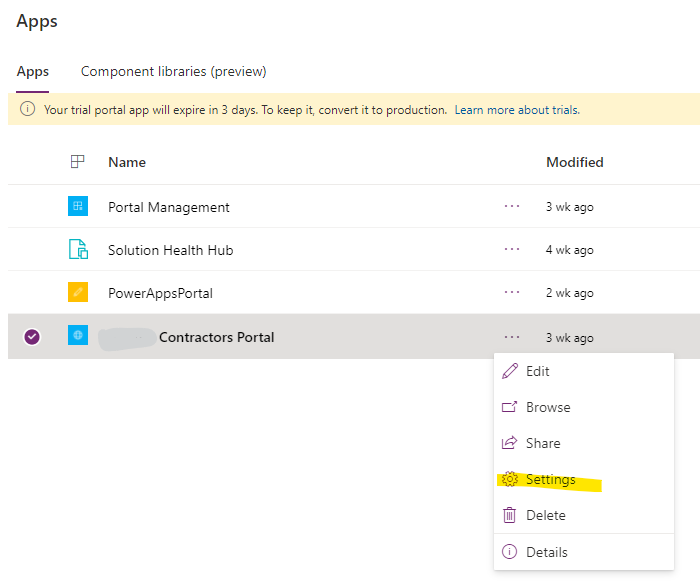700x584 pixels.
Task: Click the 2 wk ago modified value
Action: (x=570, y=293)
